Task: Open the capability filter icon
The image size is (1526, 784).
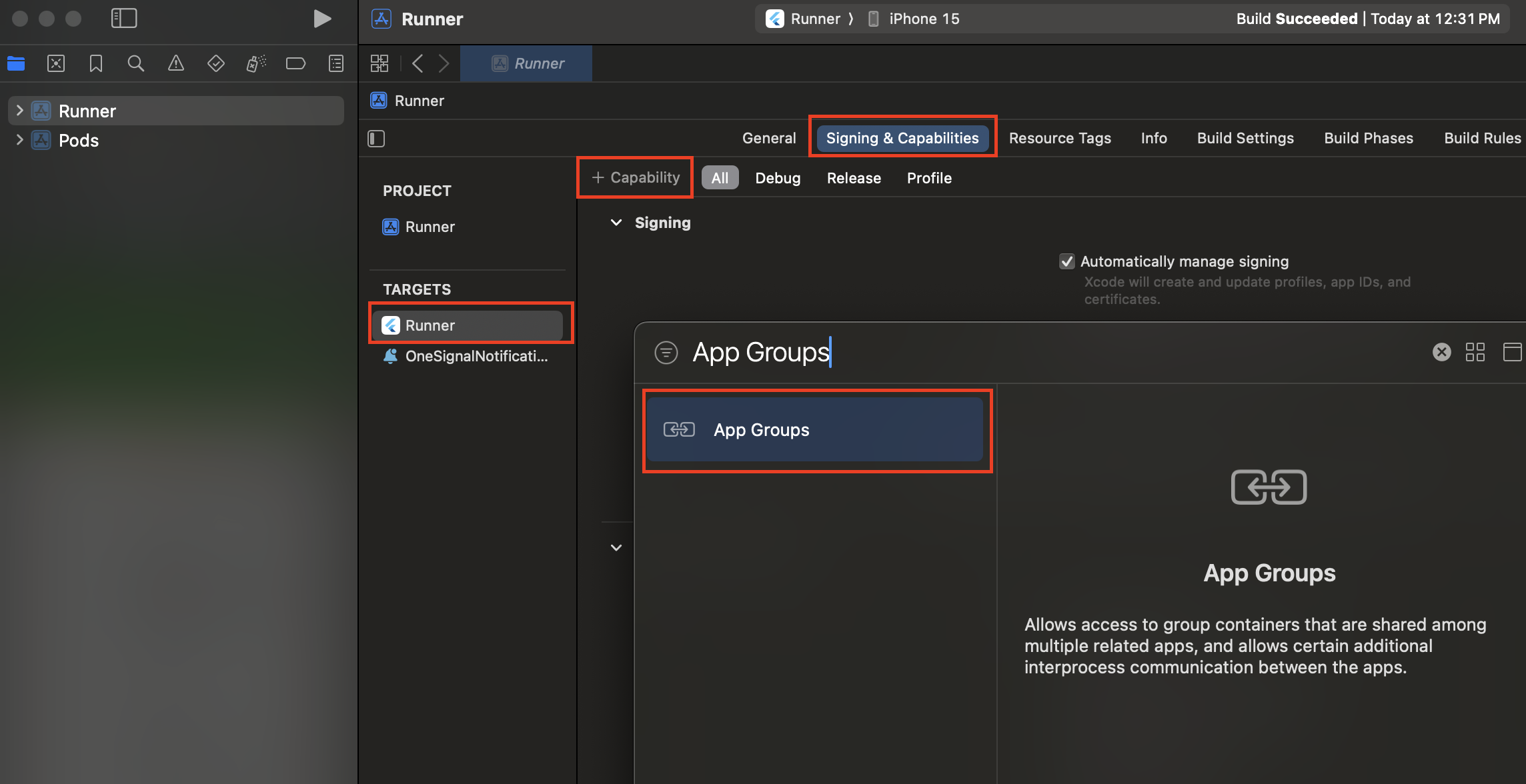Action: (x=666, y=352)
